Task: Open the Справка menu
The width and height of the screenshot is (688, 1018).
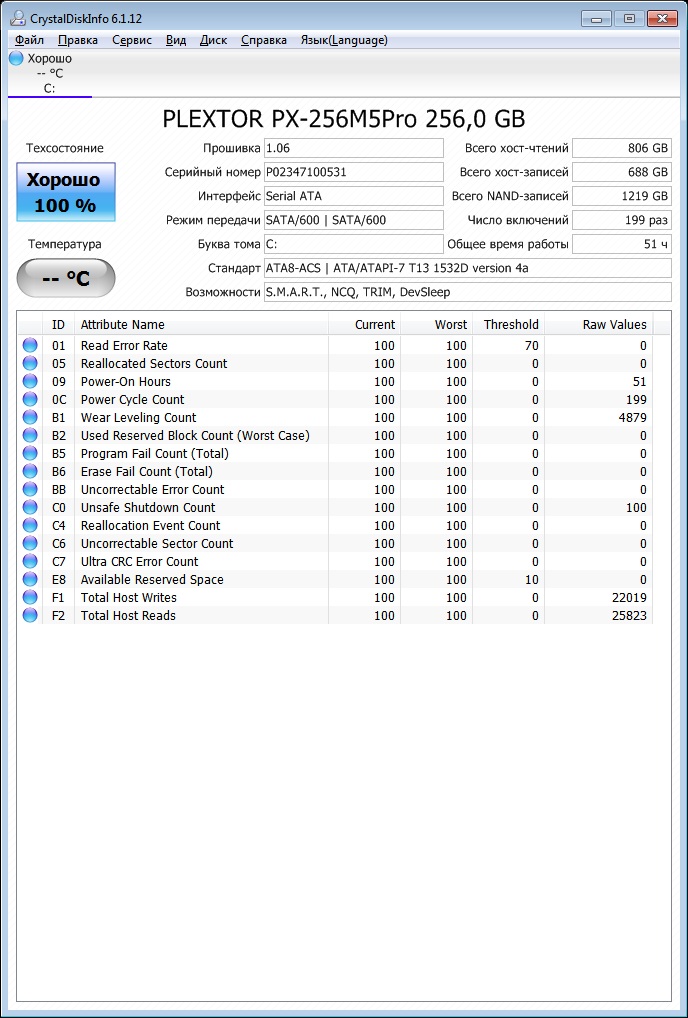Action: coord(264,40)
